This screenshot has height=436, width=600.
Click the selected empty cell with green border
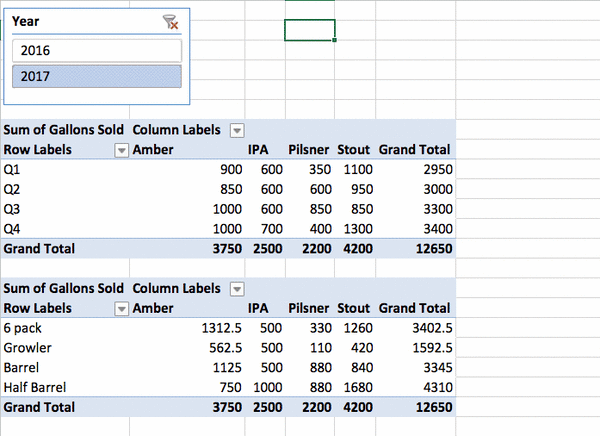click(x=309, y=30)
